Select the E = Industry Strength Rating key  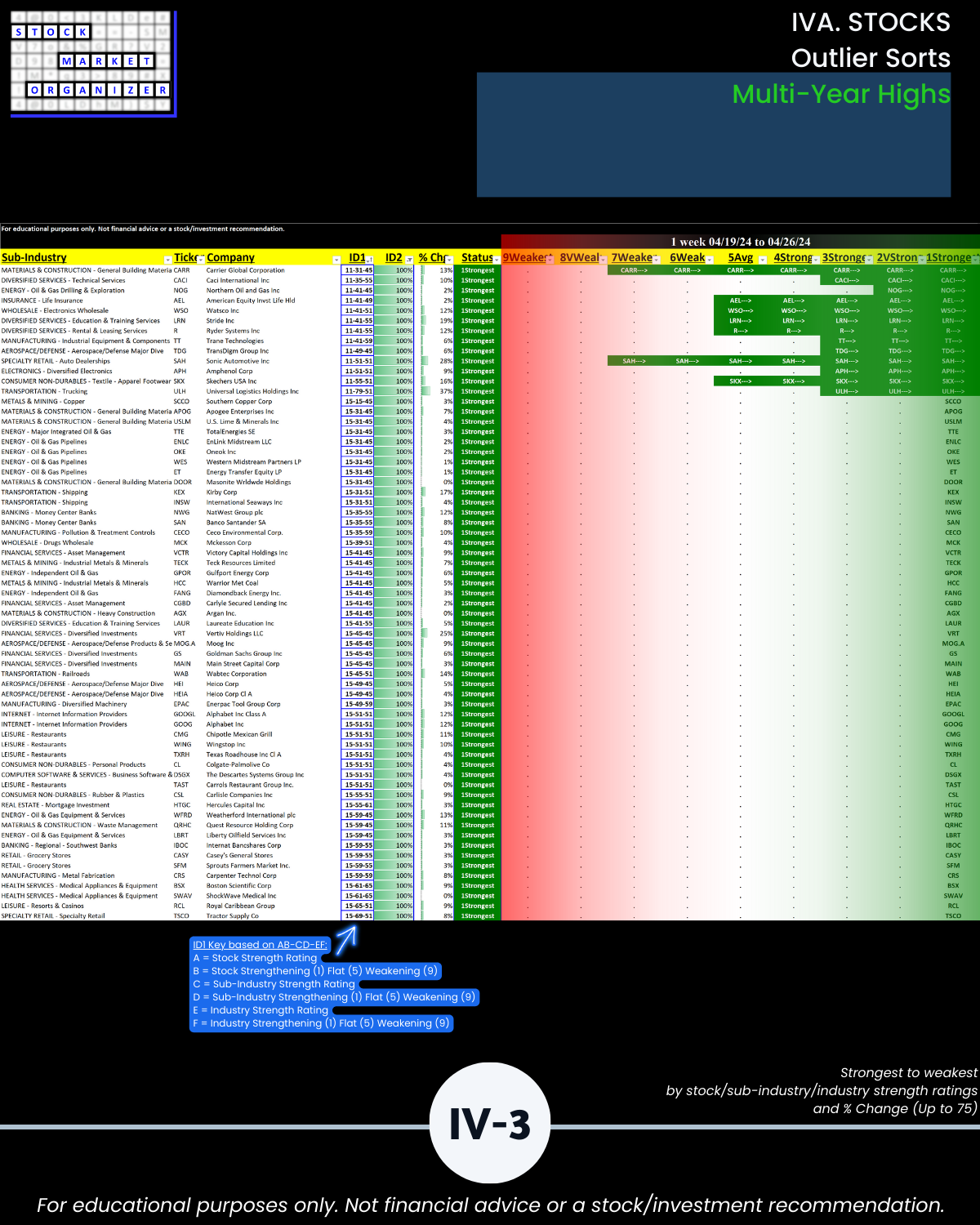tap(261, 1010)
